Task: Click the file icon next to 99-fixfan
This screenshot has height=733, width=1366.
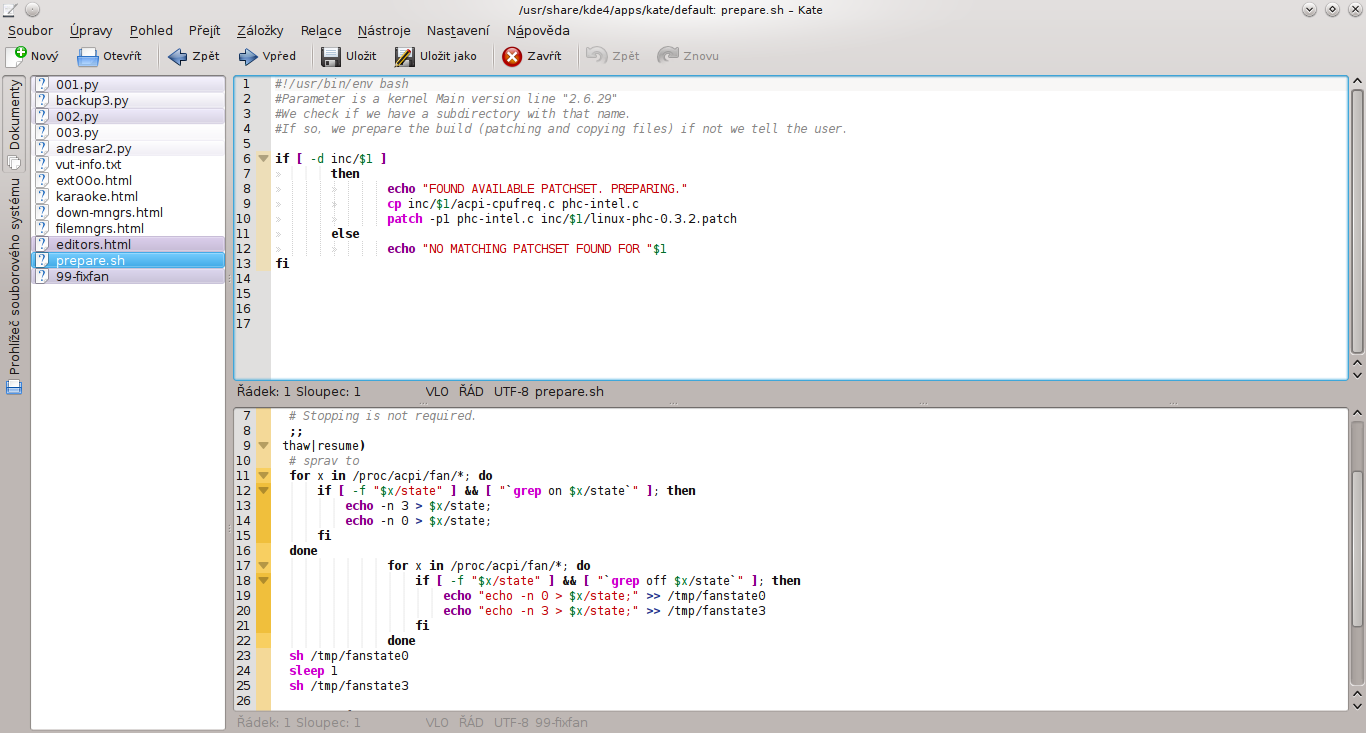Action: click(x=42, y=277)
